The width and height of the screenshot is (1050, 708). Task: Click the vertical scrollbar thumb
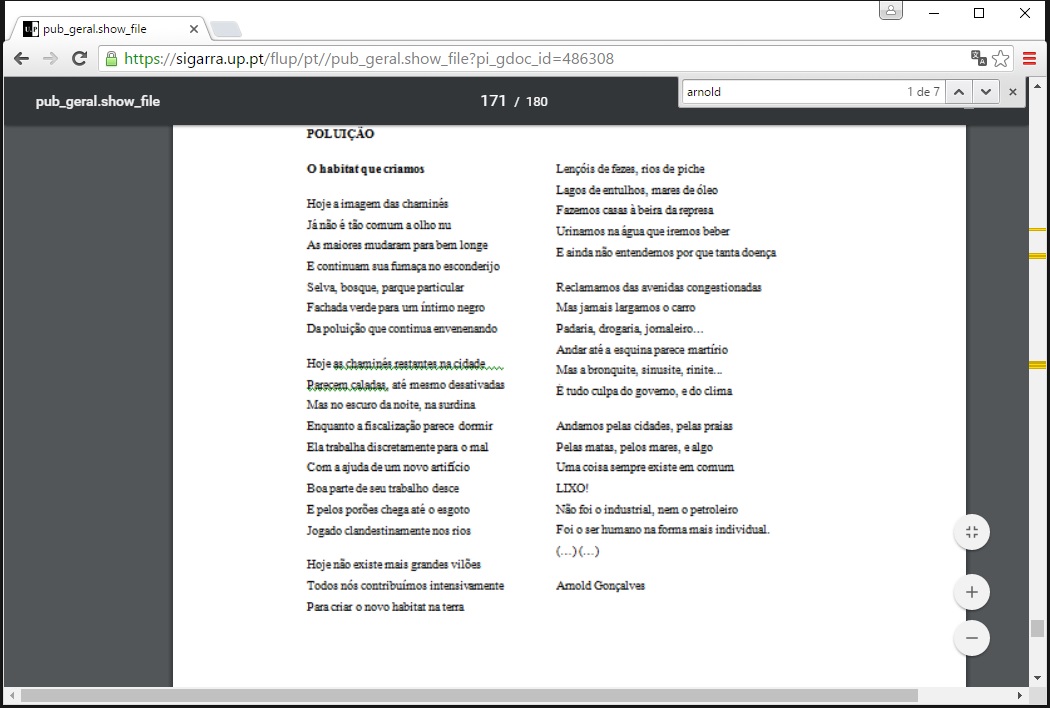[1037, 628]
